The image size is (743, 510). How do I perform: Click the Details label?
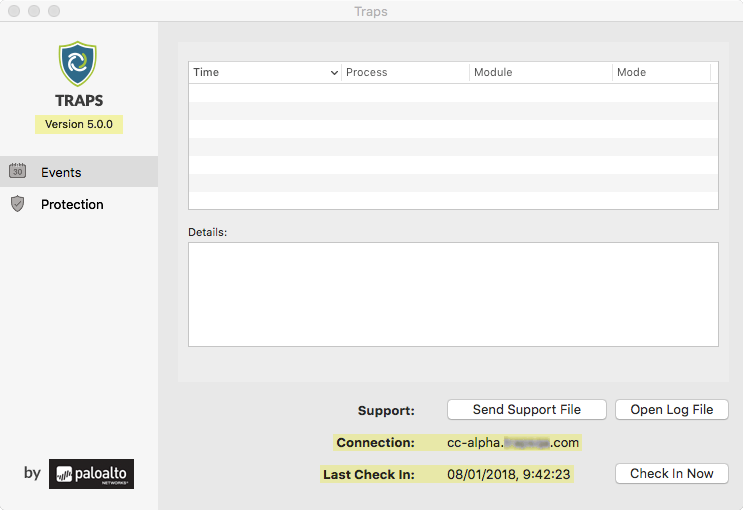(x=208, y=232)
